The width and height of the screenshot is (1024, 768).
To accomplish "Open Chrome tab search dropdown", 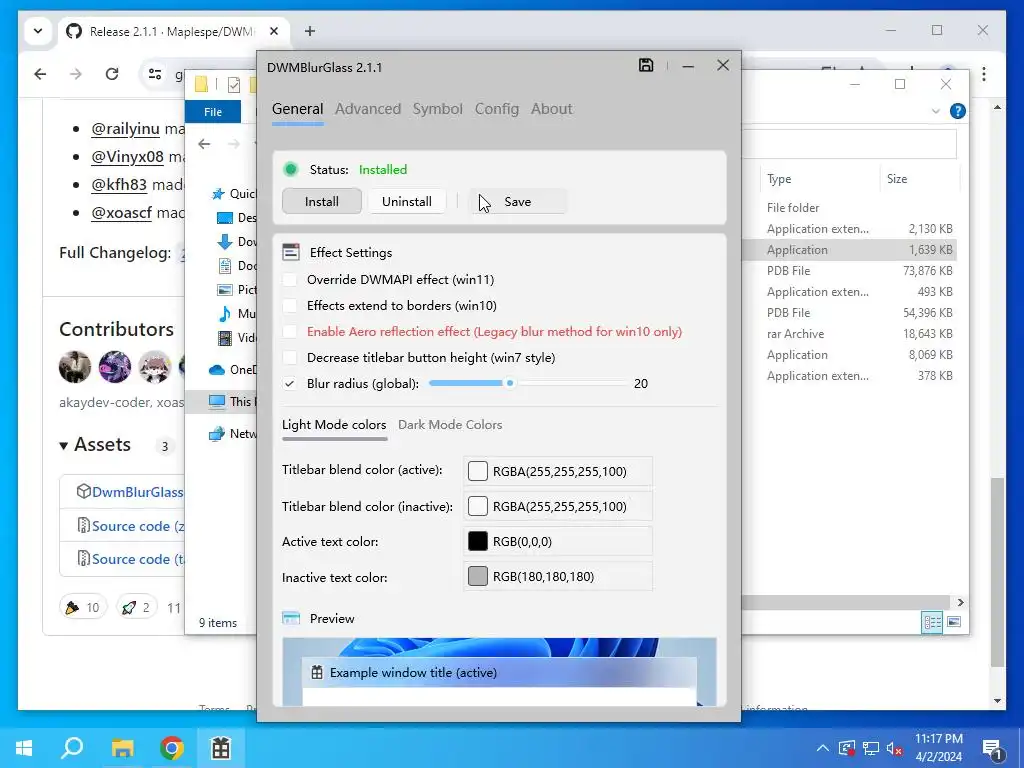I will point(38,31).
